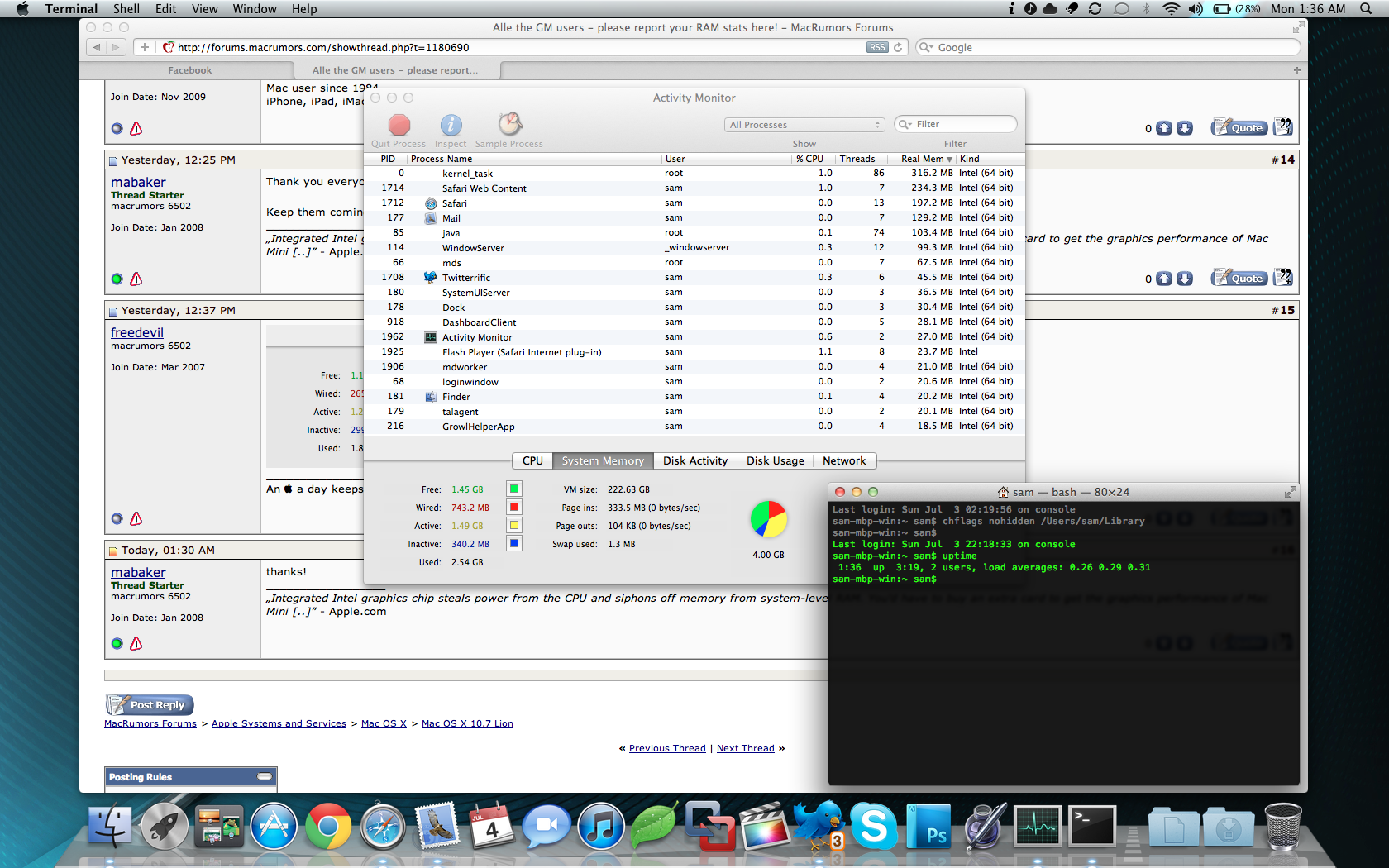
Task: Click the Safari address bar URL field
Action: point(521,47)
